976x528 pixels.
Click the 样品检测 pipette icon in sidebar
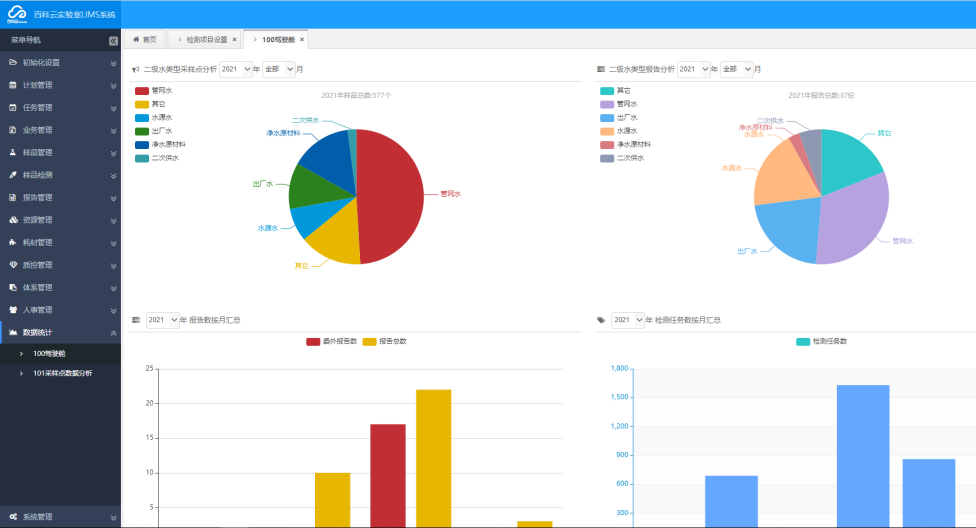(x=13, y=175)
